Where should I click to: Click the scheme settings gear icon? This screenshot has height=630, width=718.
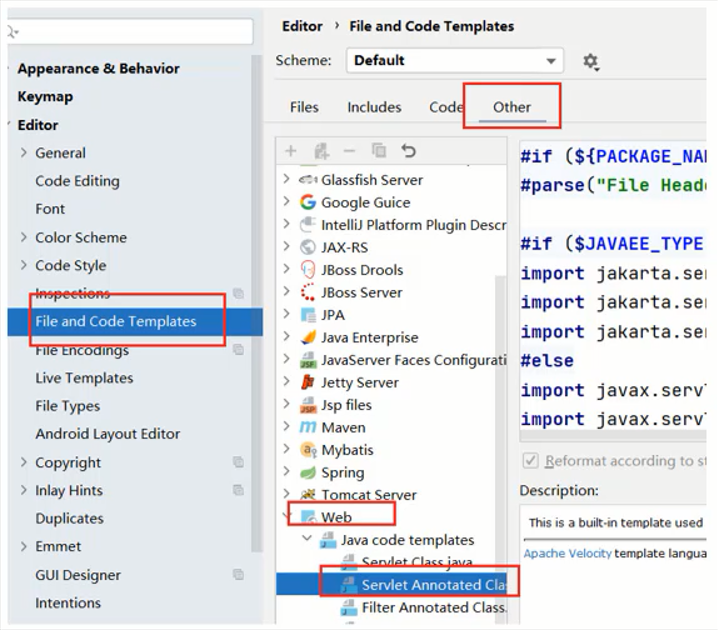591,62
